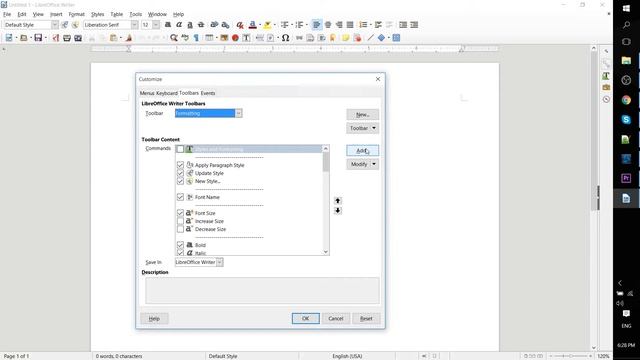Click the Print icon in the toolbar
640x360 pixels.
click(67, 38)
